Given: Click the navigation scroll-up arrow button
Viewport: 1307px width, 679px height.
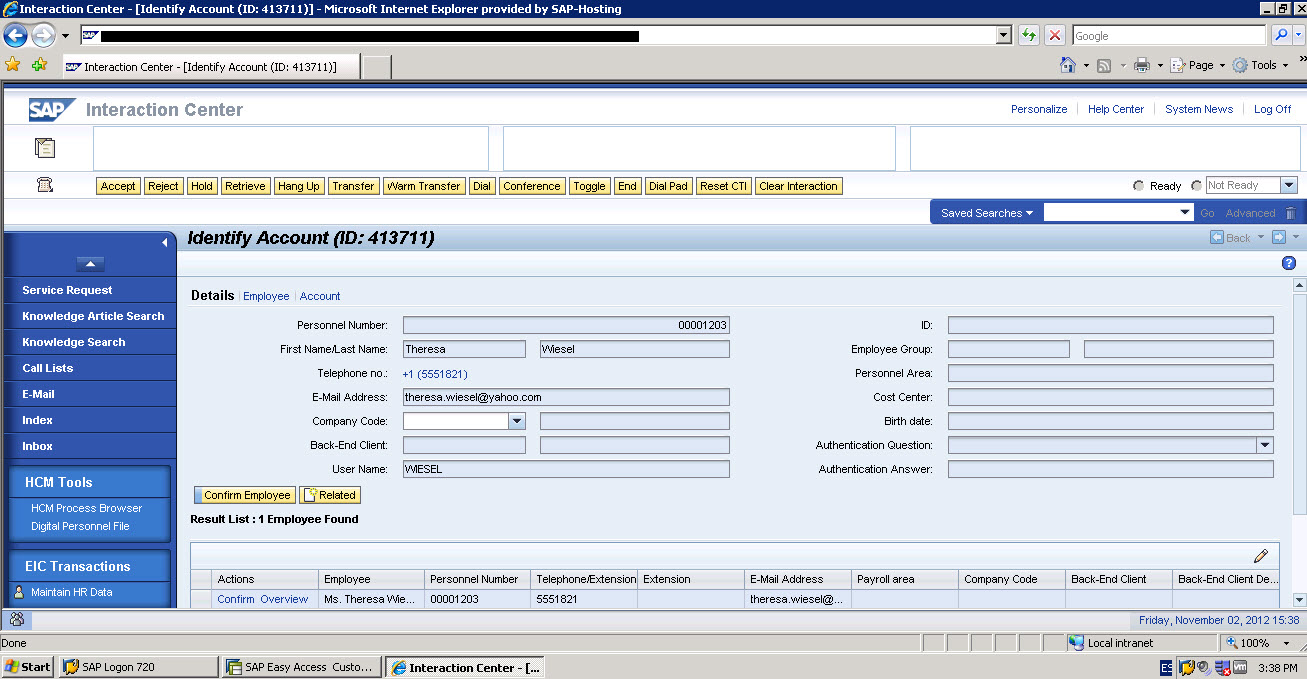Looking at the screenshot, I should tap(90, 264).
